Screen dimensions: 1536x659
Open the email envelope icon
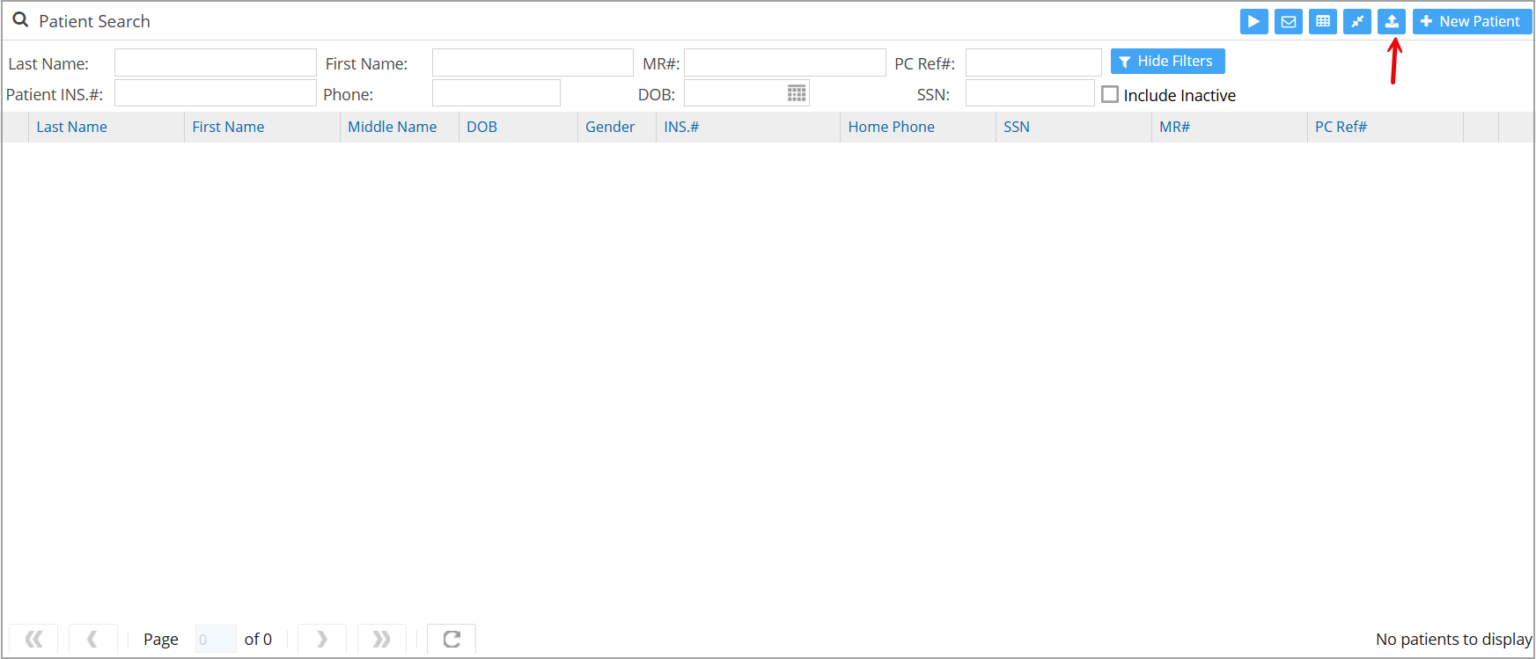pos(1288,21)
